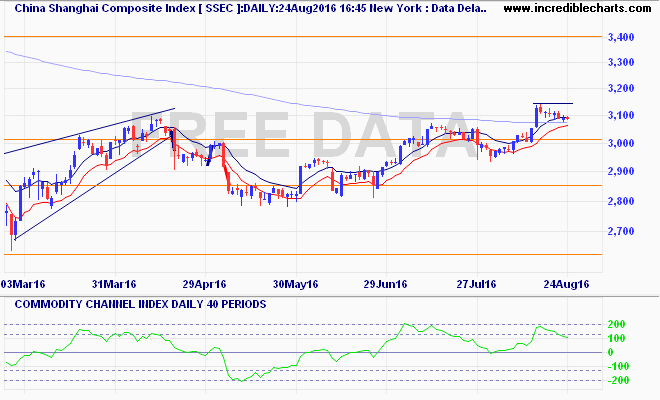Image resolution: width=660 pixels, height=400 pixels.
Task: Click the short resistance line above August candles
Action: click(x=553, y=104)
